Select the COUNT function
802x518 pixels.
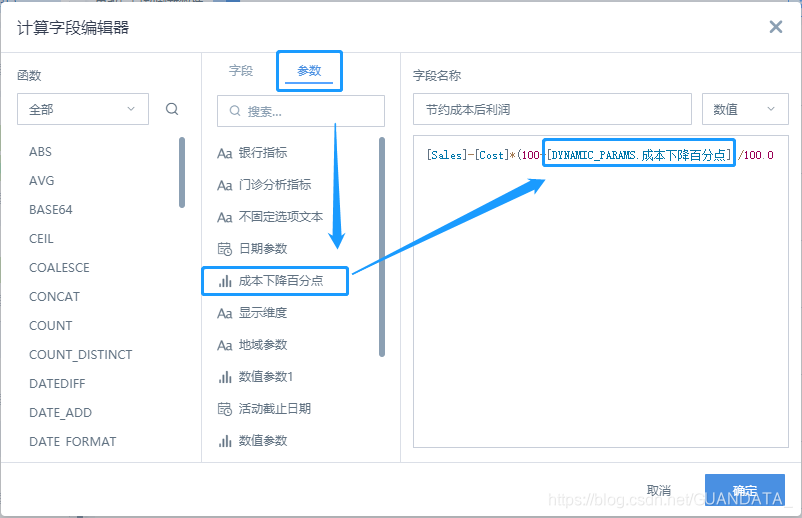(51, 326)
